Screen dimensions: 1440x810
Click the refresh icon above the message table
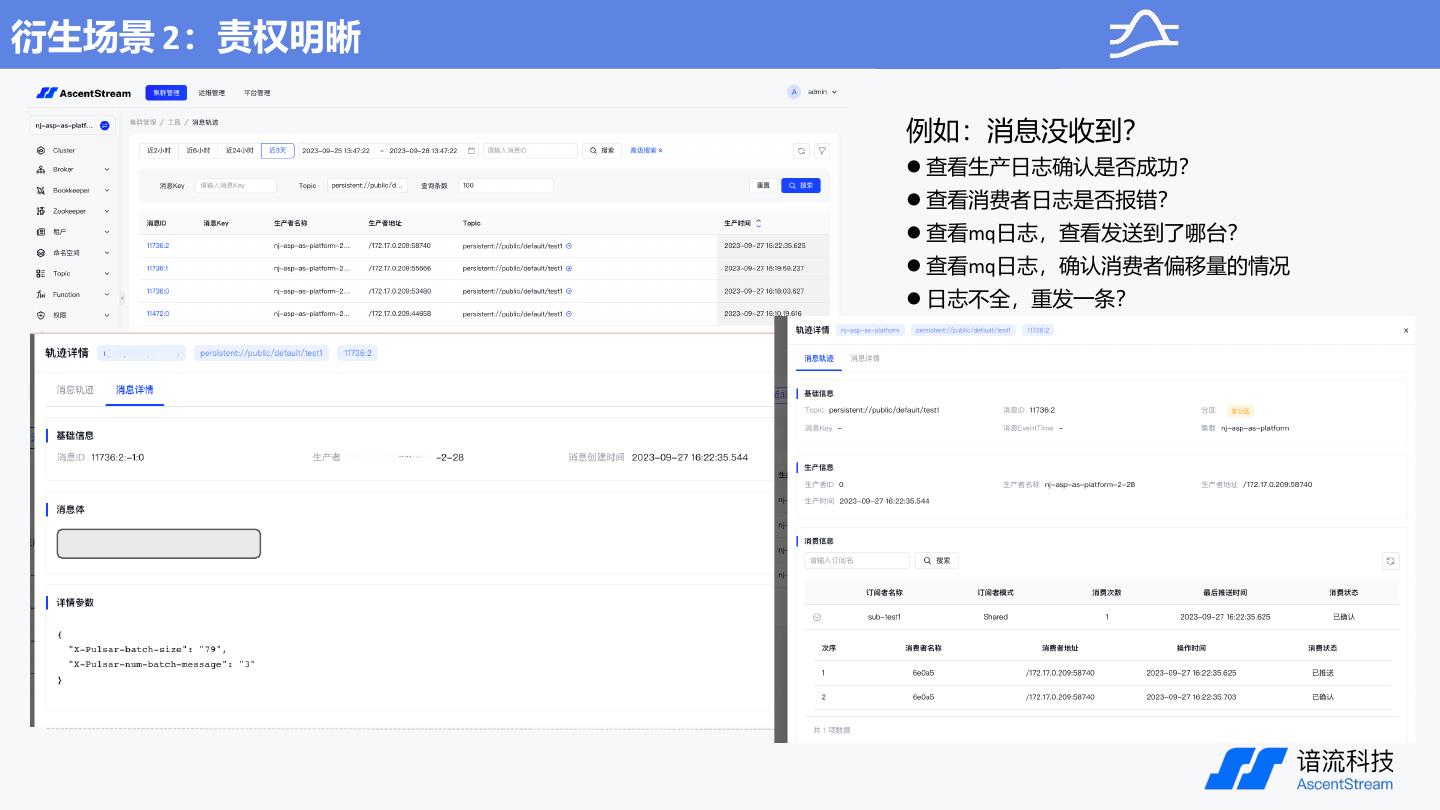click(801, 151)
